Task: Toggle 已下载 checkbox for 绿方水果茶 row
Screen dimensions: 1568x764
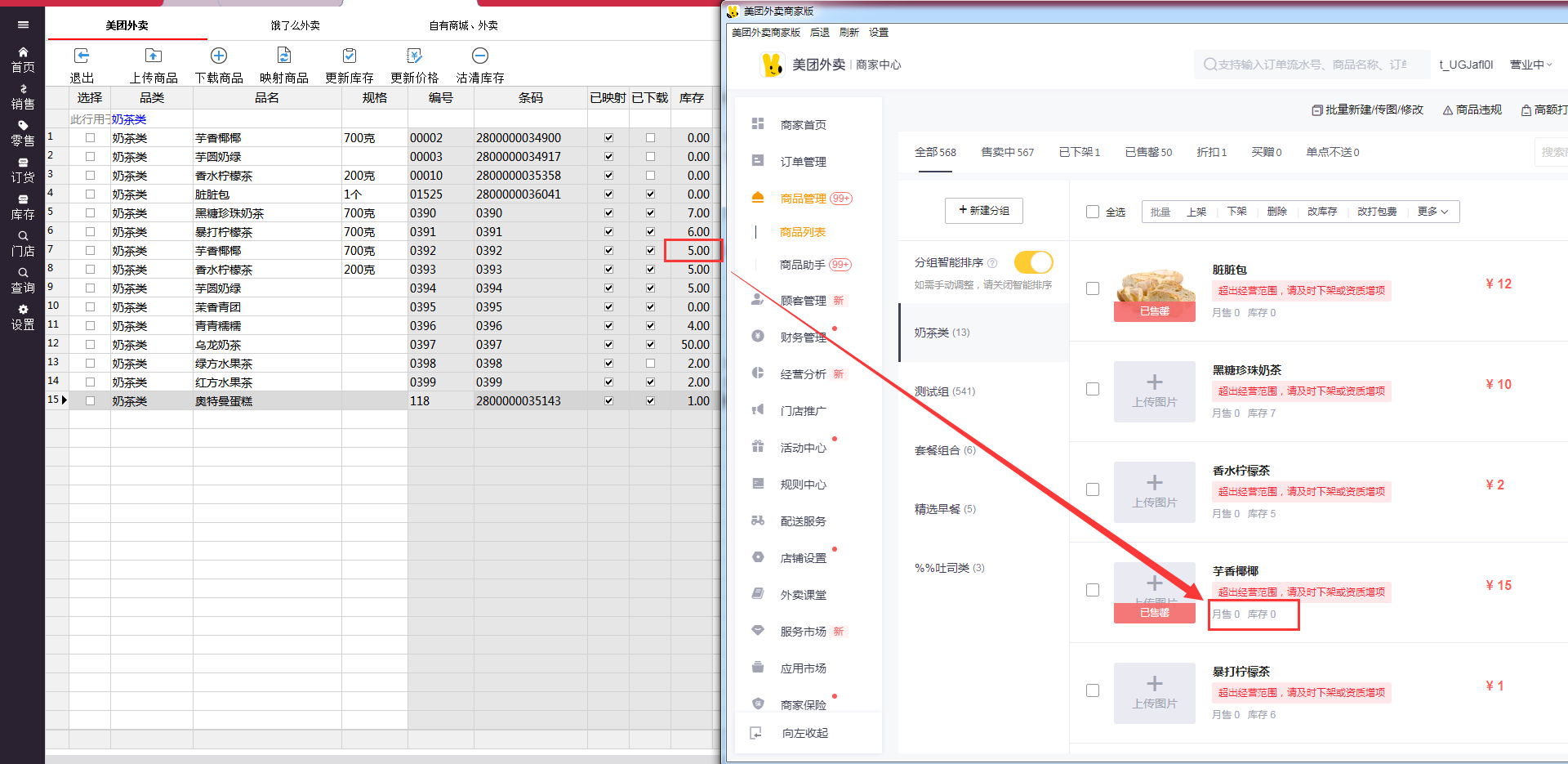Action: [650, 364]
